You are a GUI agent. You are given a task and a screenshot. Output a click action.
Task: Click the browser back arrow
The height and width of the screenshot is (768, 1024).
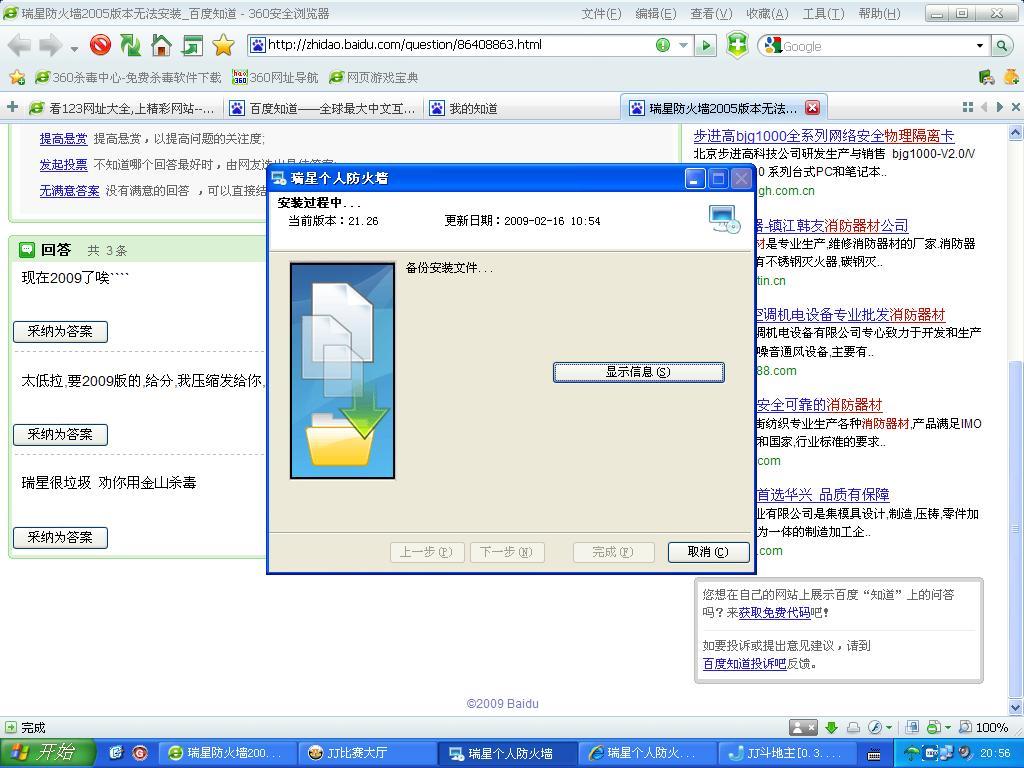tap(20, 46)
